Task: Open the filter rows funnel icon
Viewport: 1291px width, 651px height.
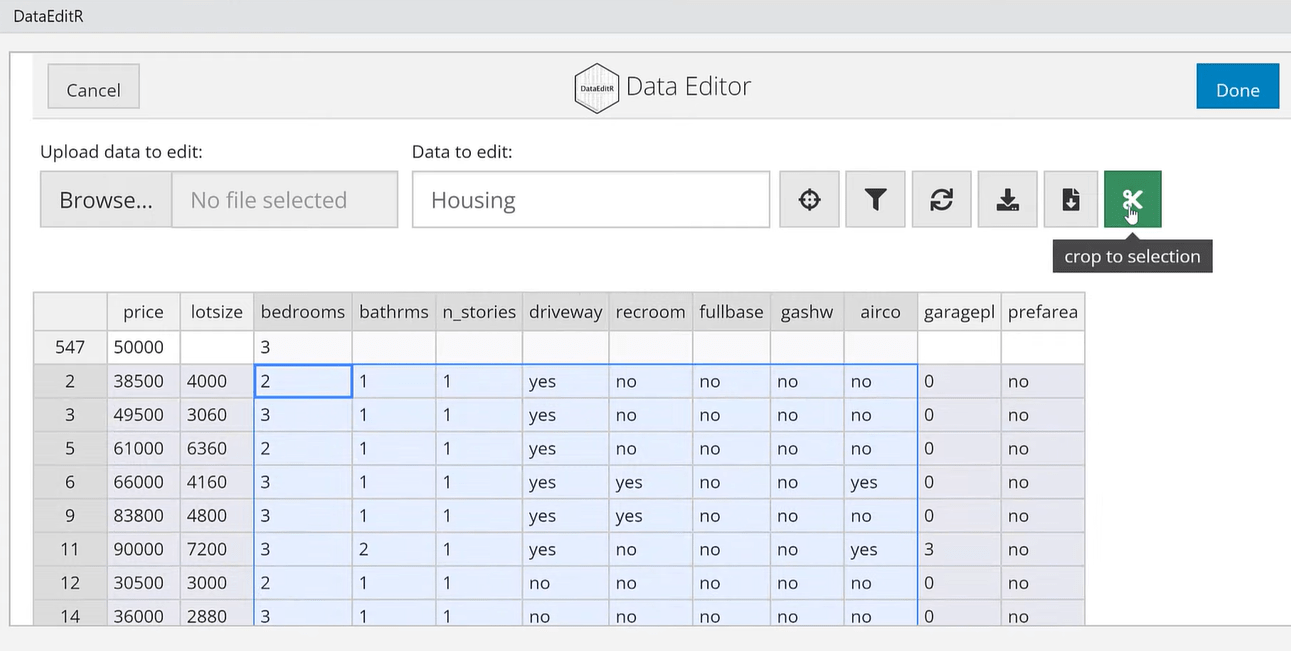Action: (x=875, y=200)
